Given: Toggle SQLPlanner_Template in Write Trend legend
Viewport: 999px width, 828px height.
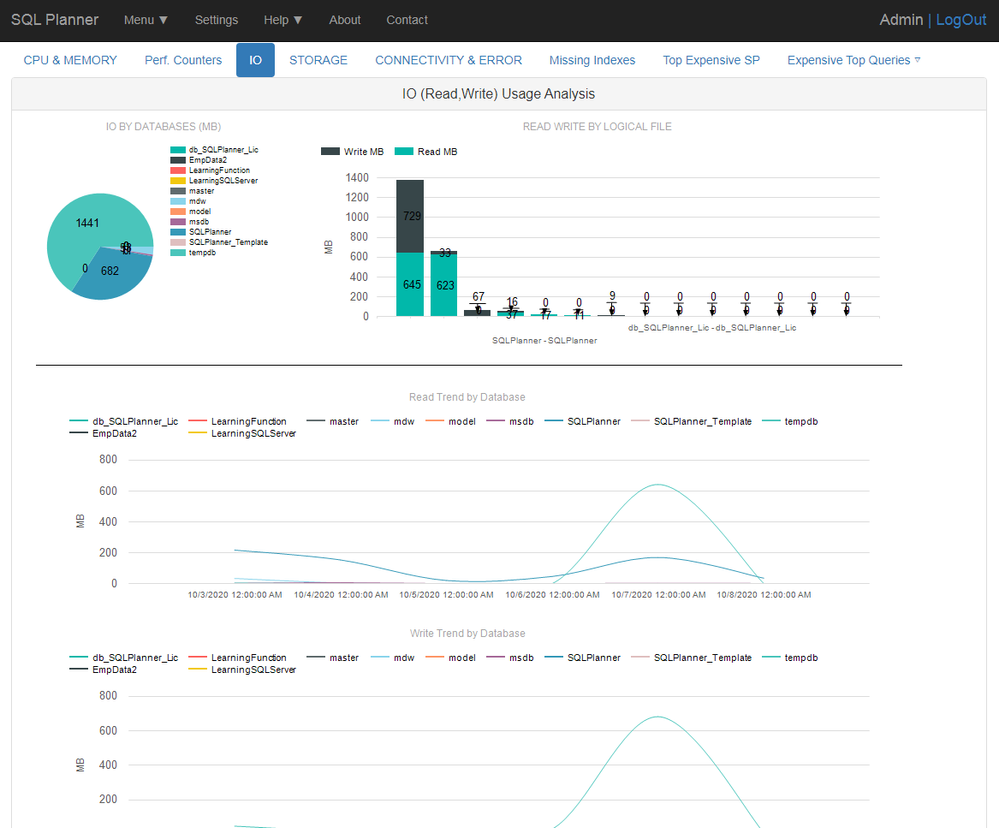Looking at the screenshot, I should pos(691,657).
